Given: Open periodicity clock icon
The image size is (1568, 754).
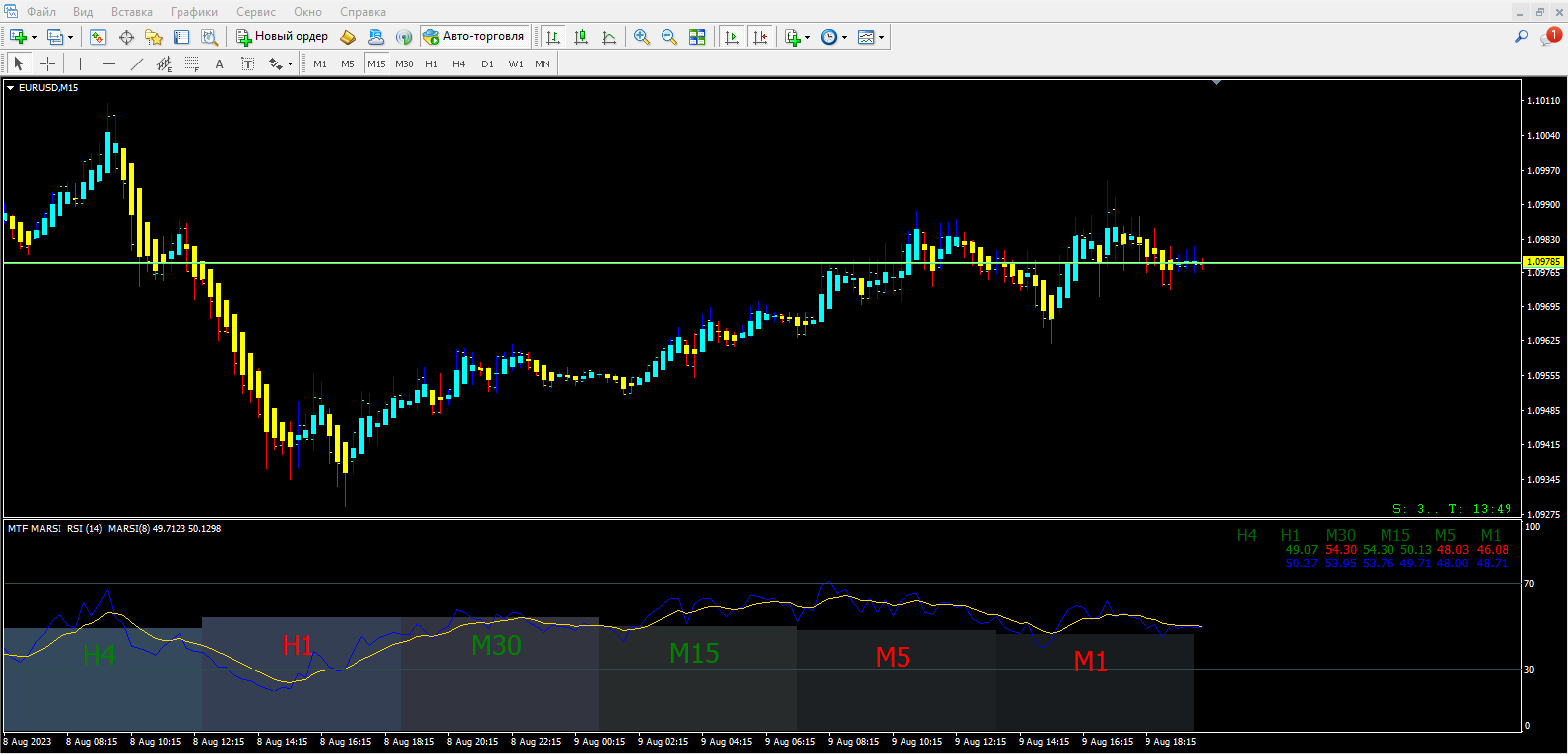Looking at the screenshot, I should click(x=829, y=37).
